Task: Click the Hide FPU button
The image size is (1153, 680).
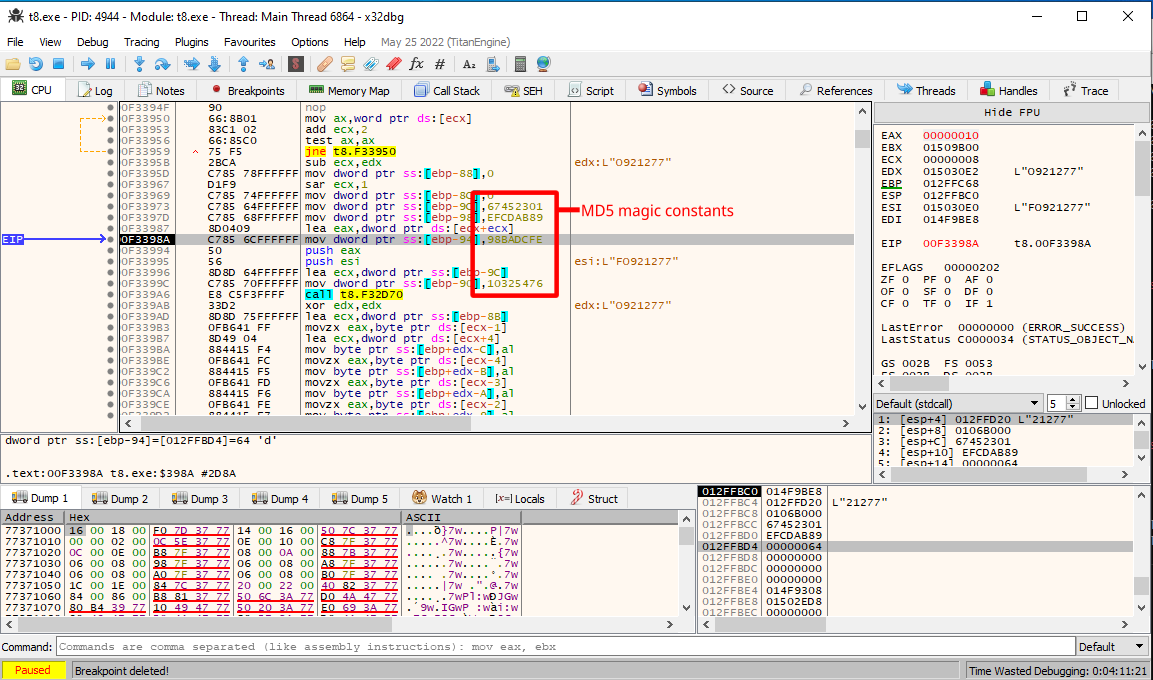Action: (x=1012, y=112)
